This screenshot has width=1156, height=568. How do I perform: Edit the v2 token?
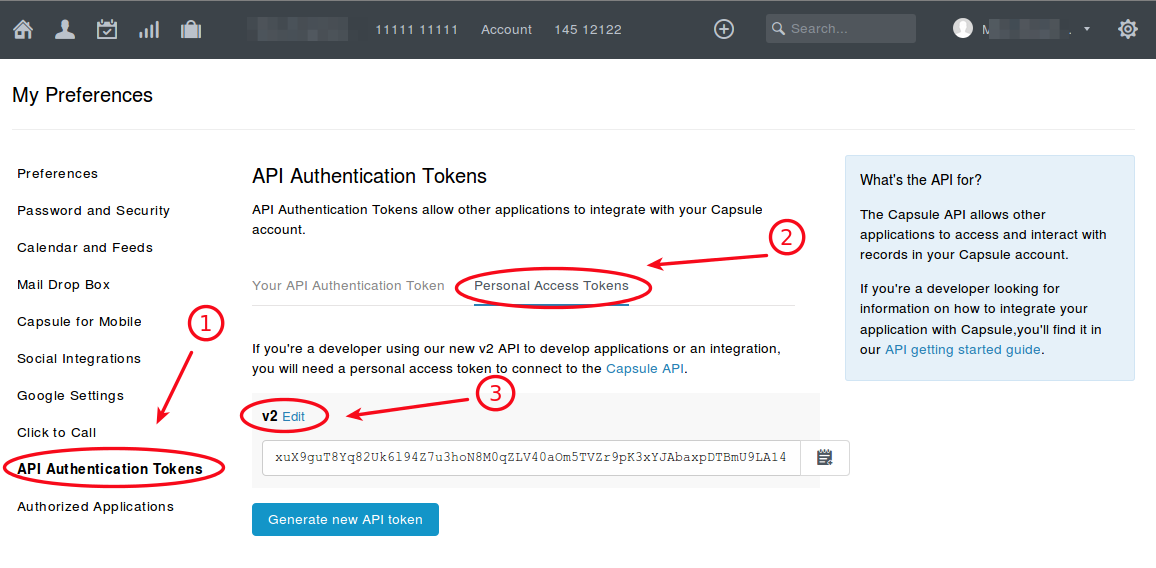[x=294, y=416]
